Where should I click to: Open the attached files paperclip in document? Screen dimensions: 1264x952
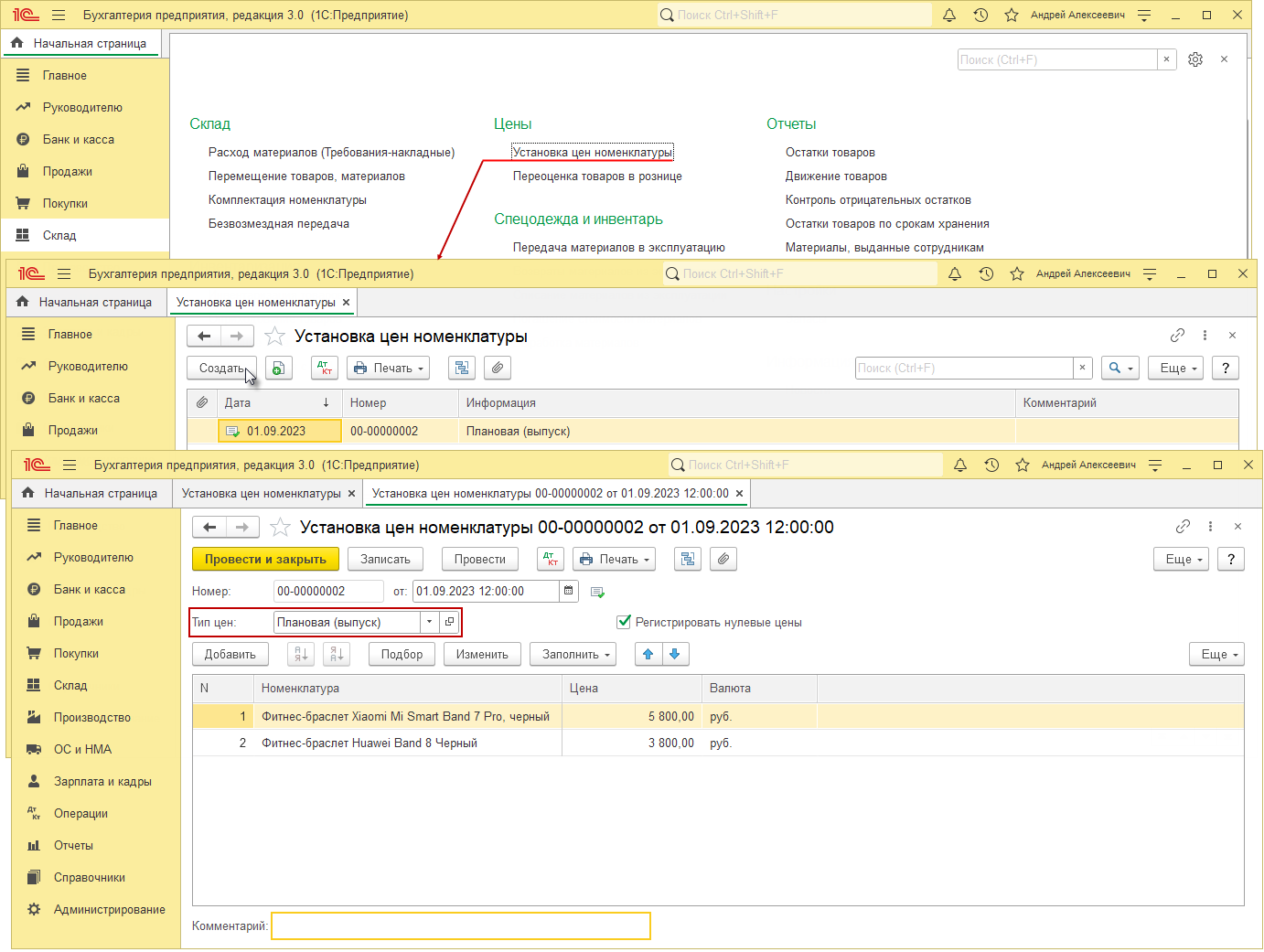click(x=723, y=559)
